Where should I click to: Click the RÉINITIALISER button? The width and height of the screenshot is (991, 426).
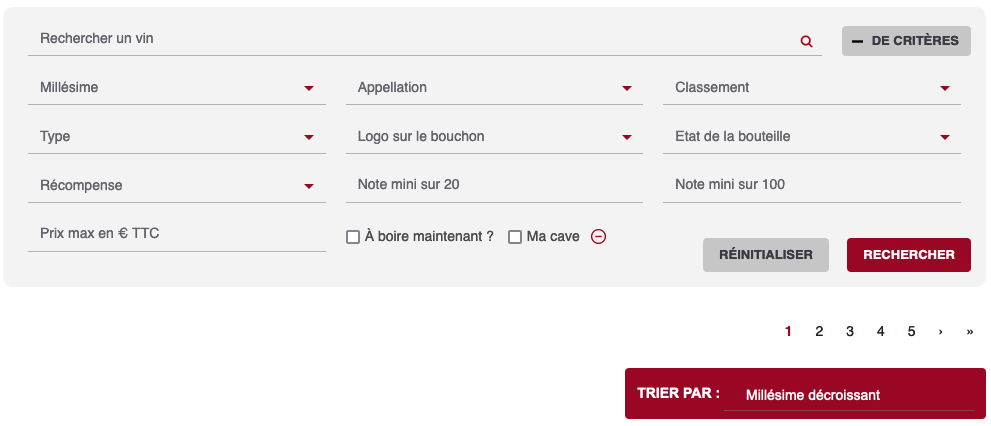point(765,255)
